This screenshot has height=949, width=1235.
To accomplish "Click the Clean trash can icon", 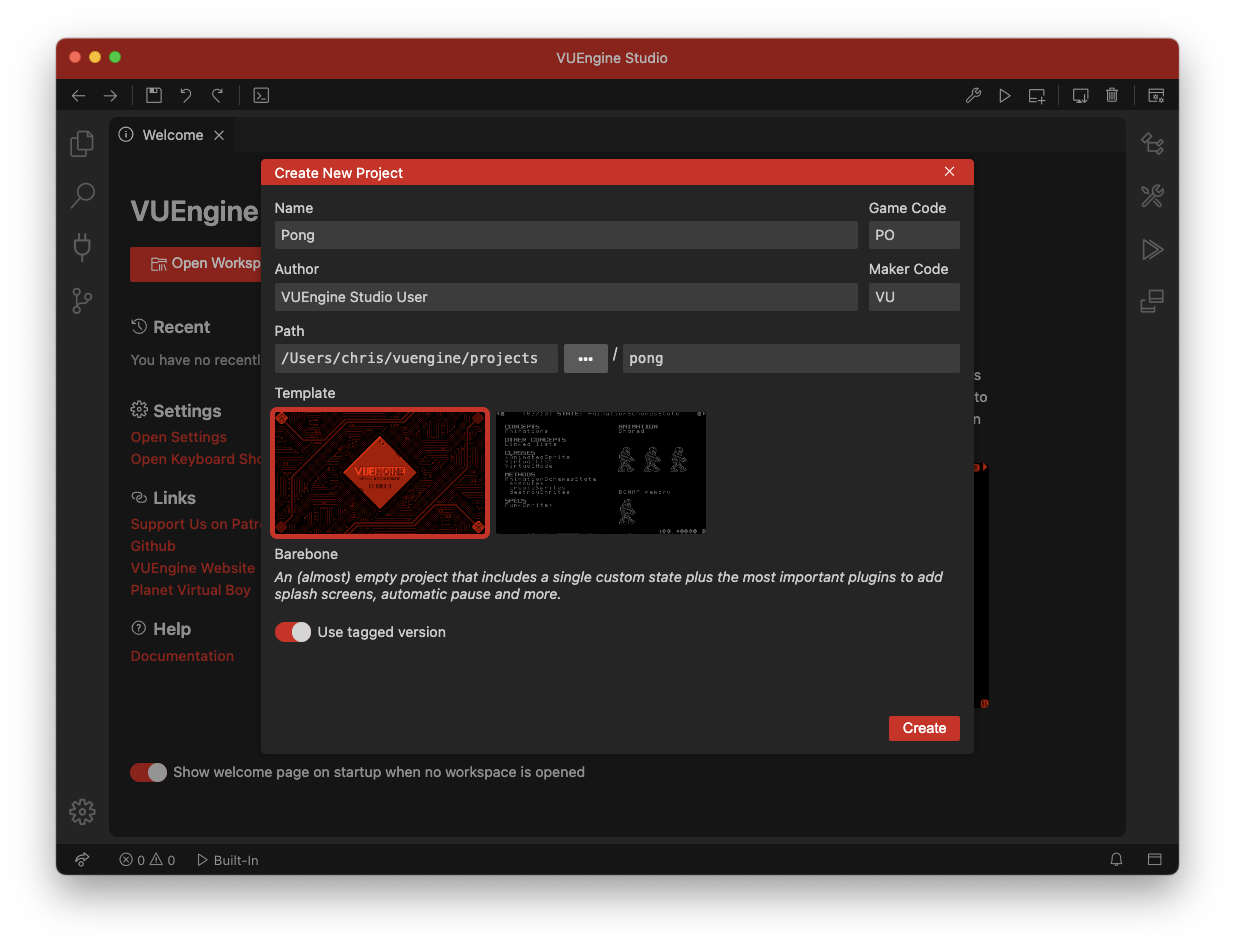I will 1112,95.
